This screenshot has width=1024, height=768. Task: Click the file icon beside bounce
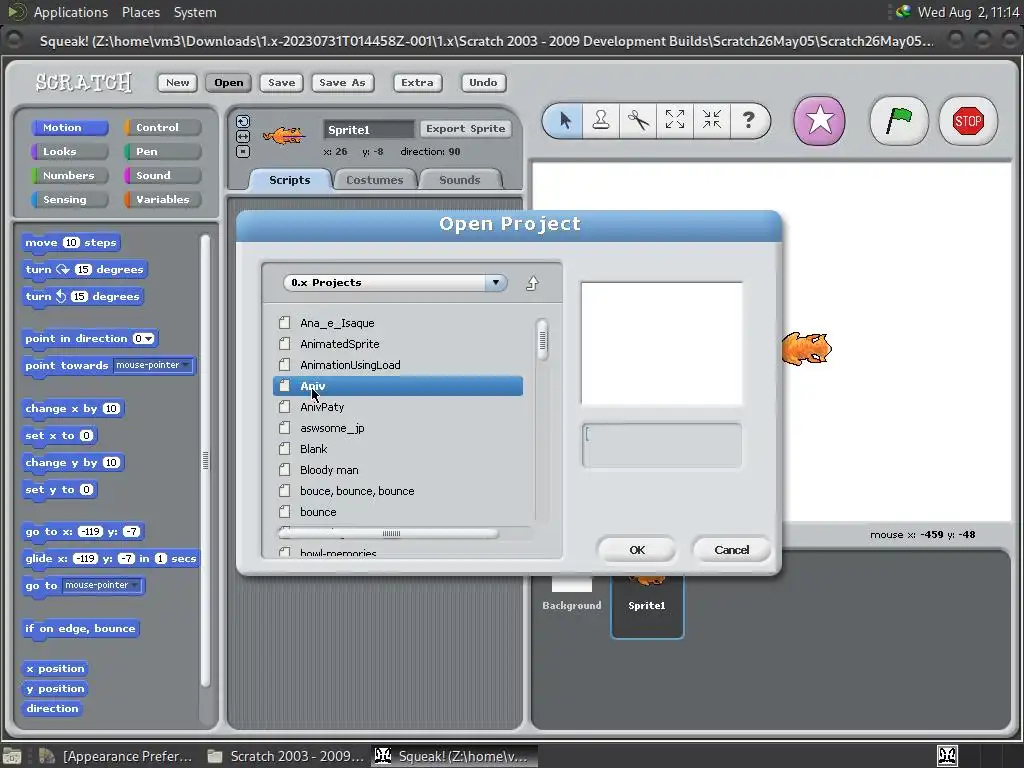click(284, 511)
